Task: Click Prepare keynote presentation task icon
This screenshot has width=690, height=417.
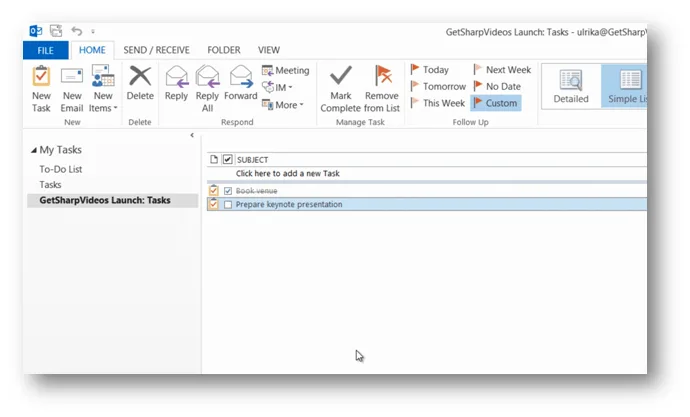Action: (213, 204)
